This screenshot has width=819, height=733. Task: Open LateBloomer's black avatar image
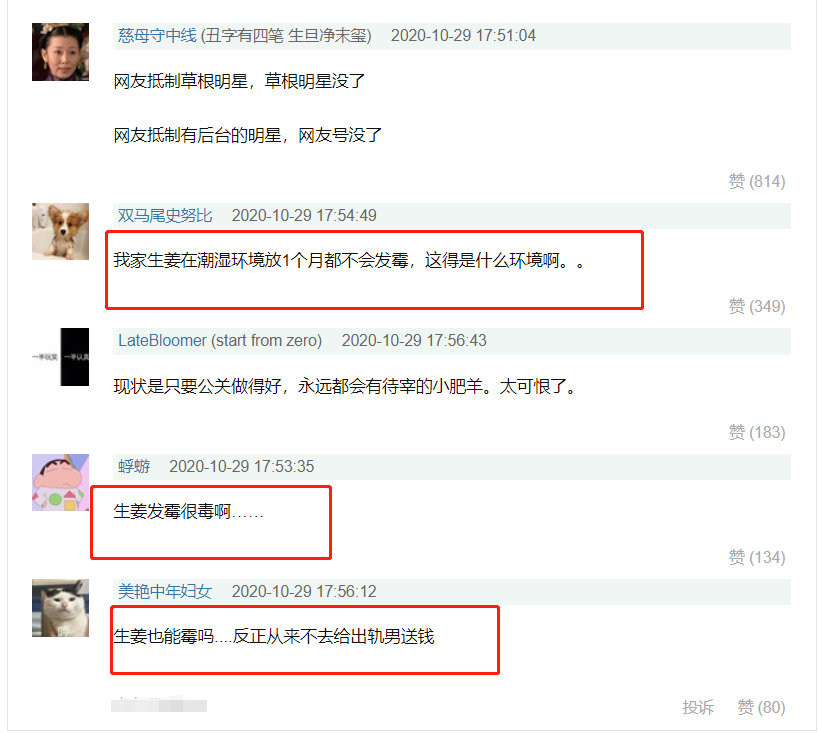[61, 357]
